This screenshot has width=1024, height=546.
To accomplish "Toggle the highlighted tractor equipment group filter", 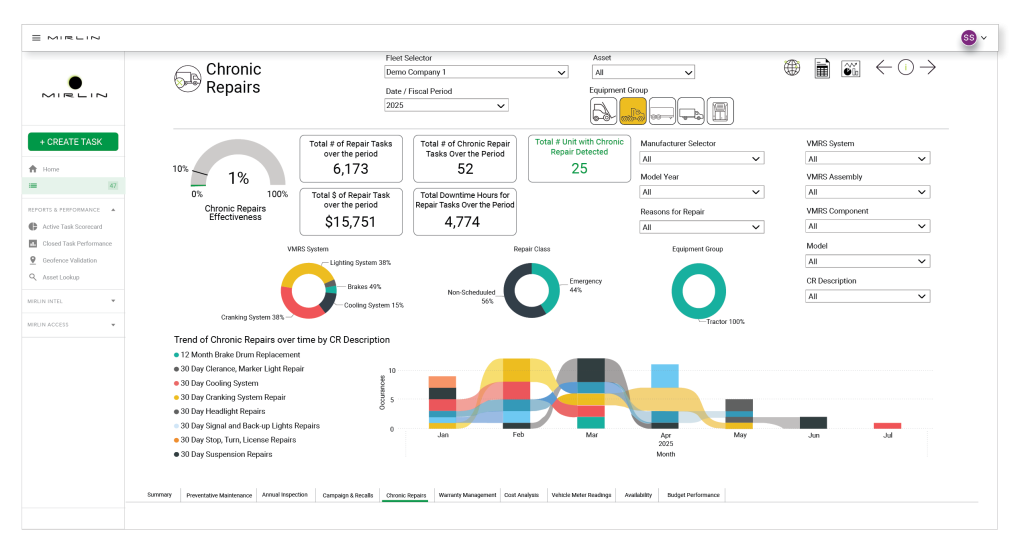I will [x=632, y=111].
